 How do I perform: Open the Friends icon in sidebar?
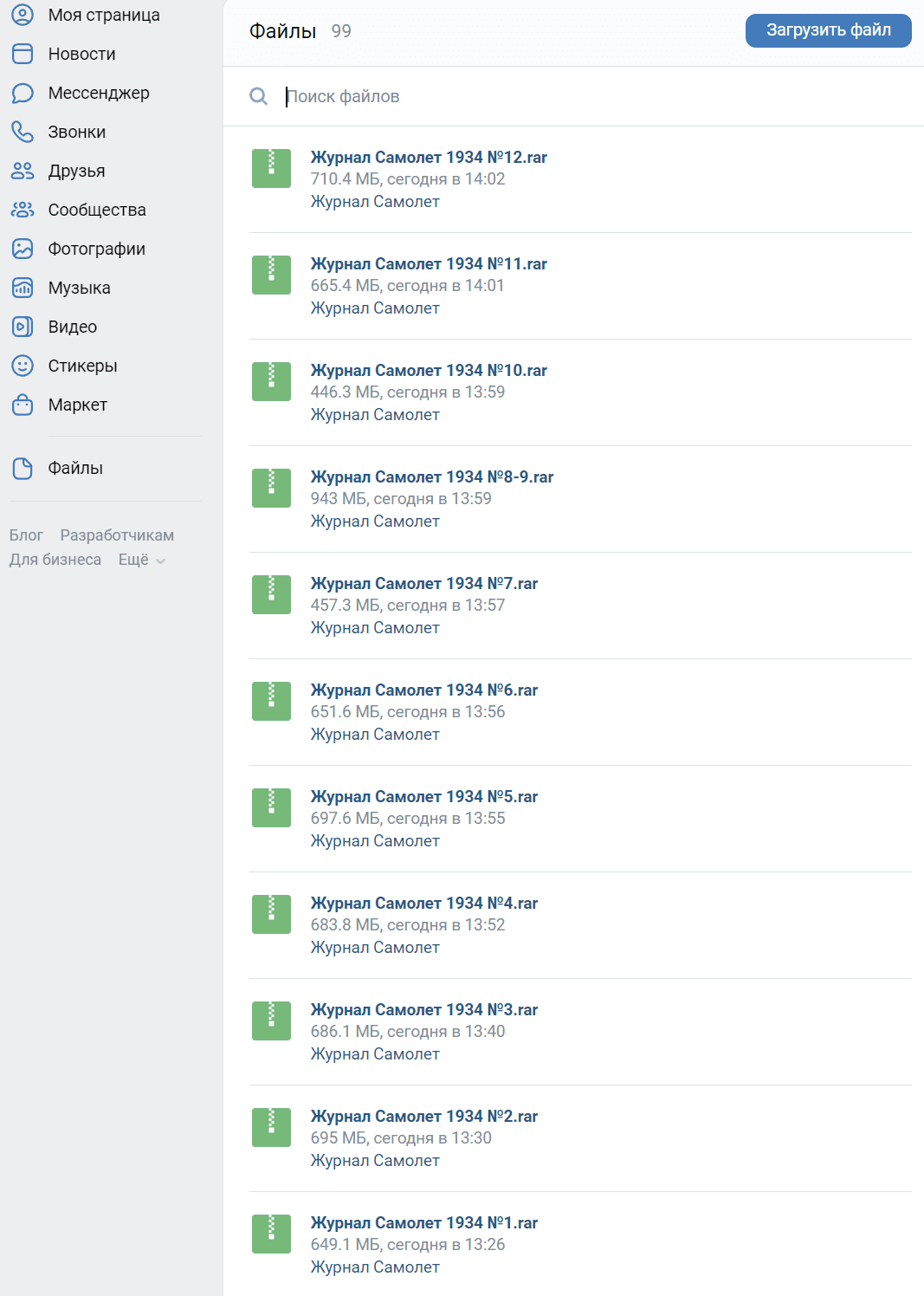(x=23, y=171)
